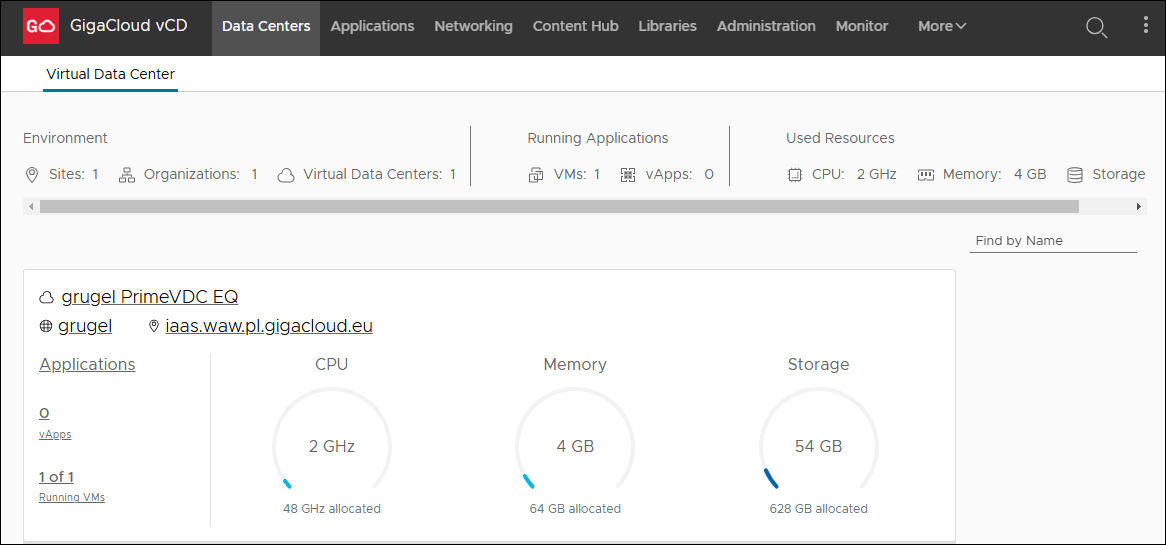Click the Memory icon in Used Resources
Viewport: 1166px width, 545px height.
[925, 175]
